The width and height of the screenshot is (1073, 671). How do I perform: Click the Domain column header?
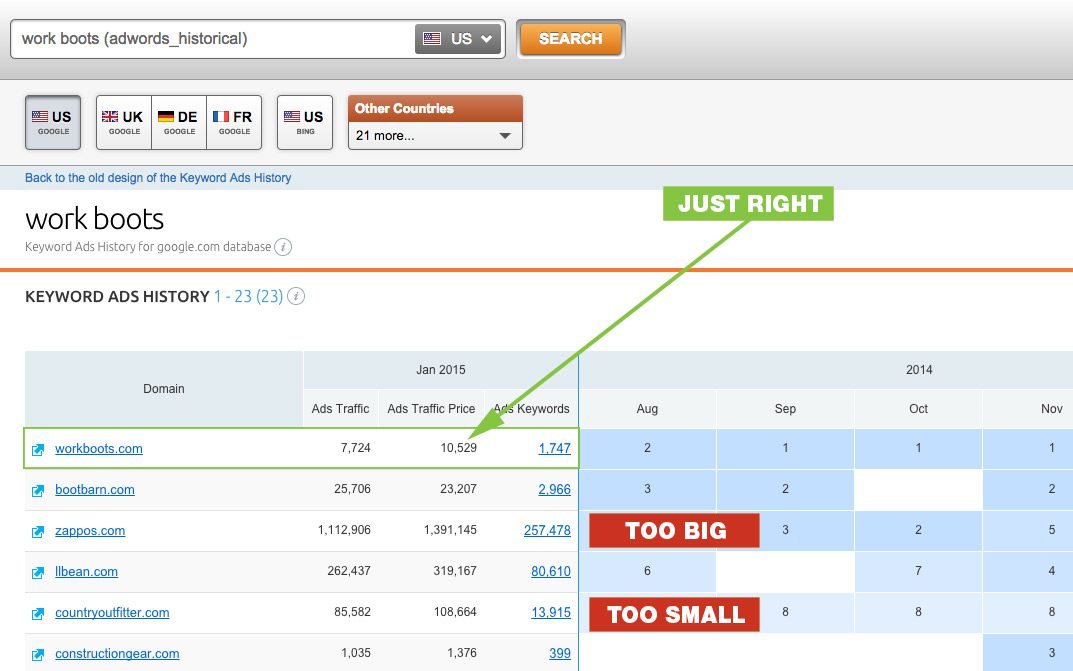click(164, 389)
